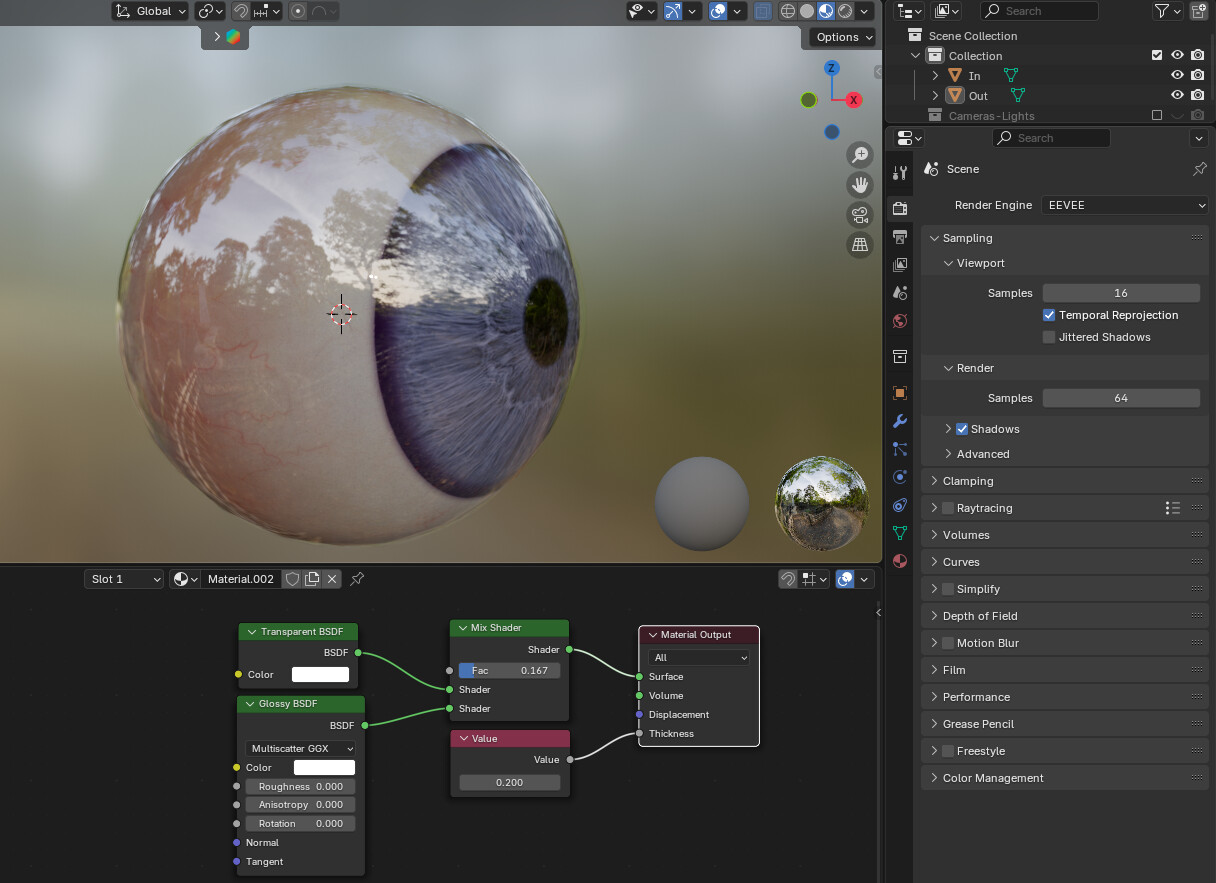Image resolution: width=1216 pixels, height=883 pixels.
Task: Click the Glossy BSDF color swatch
Action: [x=324, y=768]
